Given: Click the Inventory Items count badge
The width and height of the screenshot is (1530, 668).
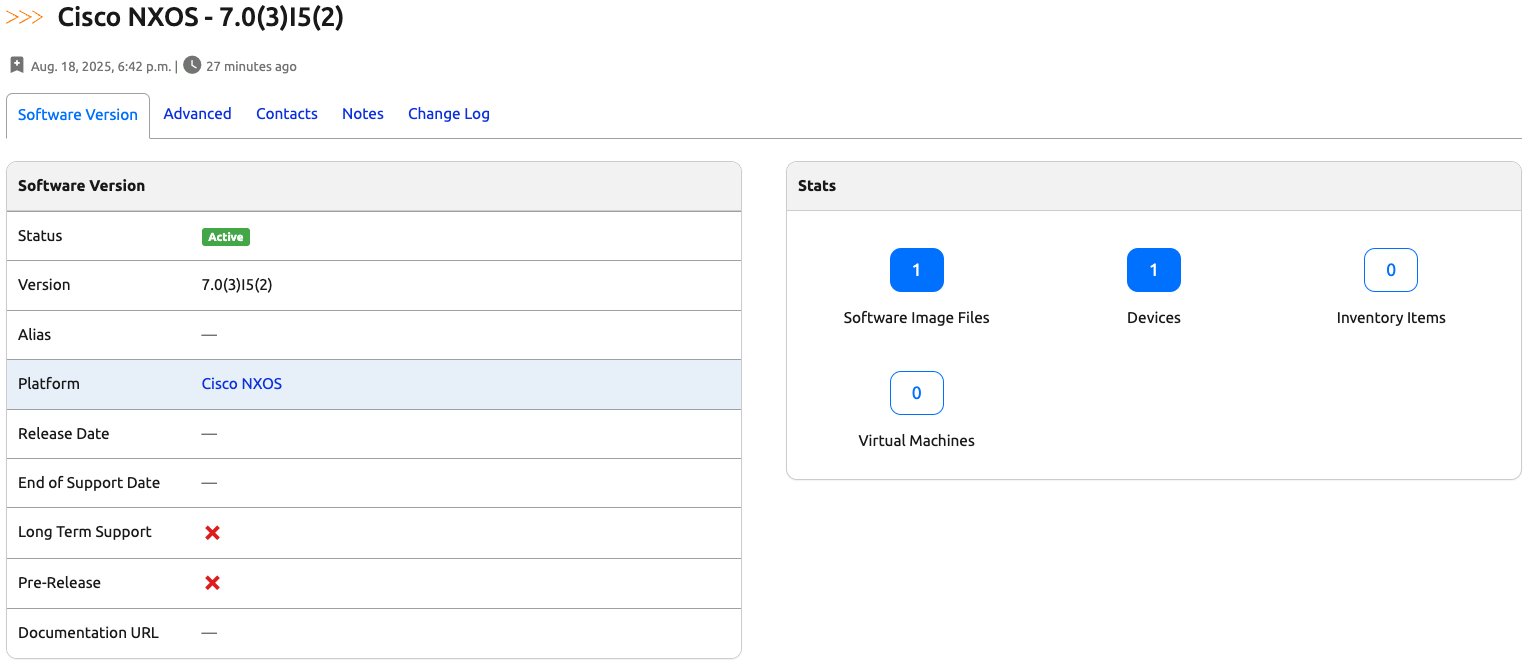Looking at the screenshot, I should [1390, 270].
